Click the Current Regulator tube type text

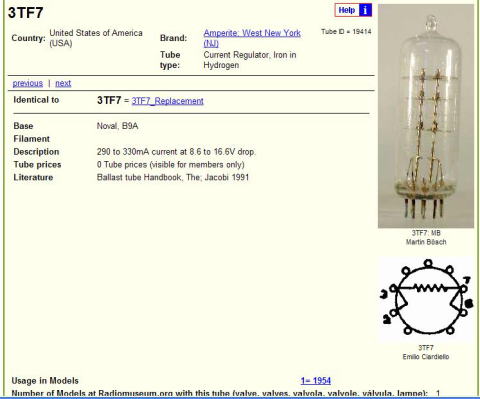coord(250,60)
